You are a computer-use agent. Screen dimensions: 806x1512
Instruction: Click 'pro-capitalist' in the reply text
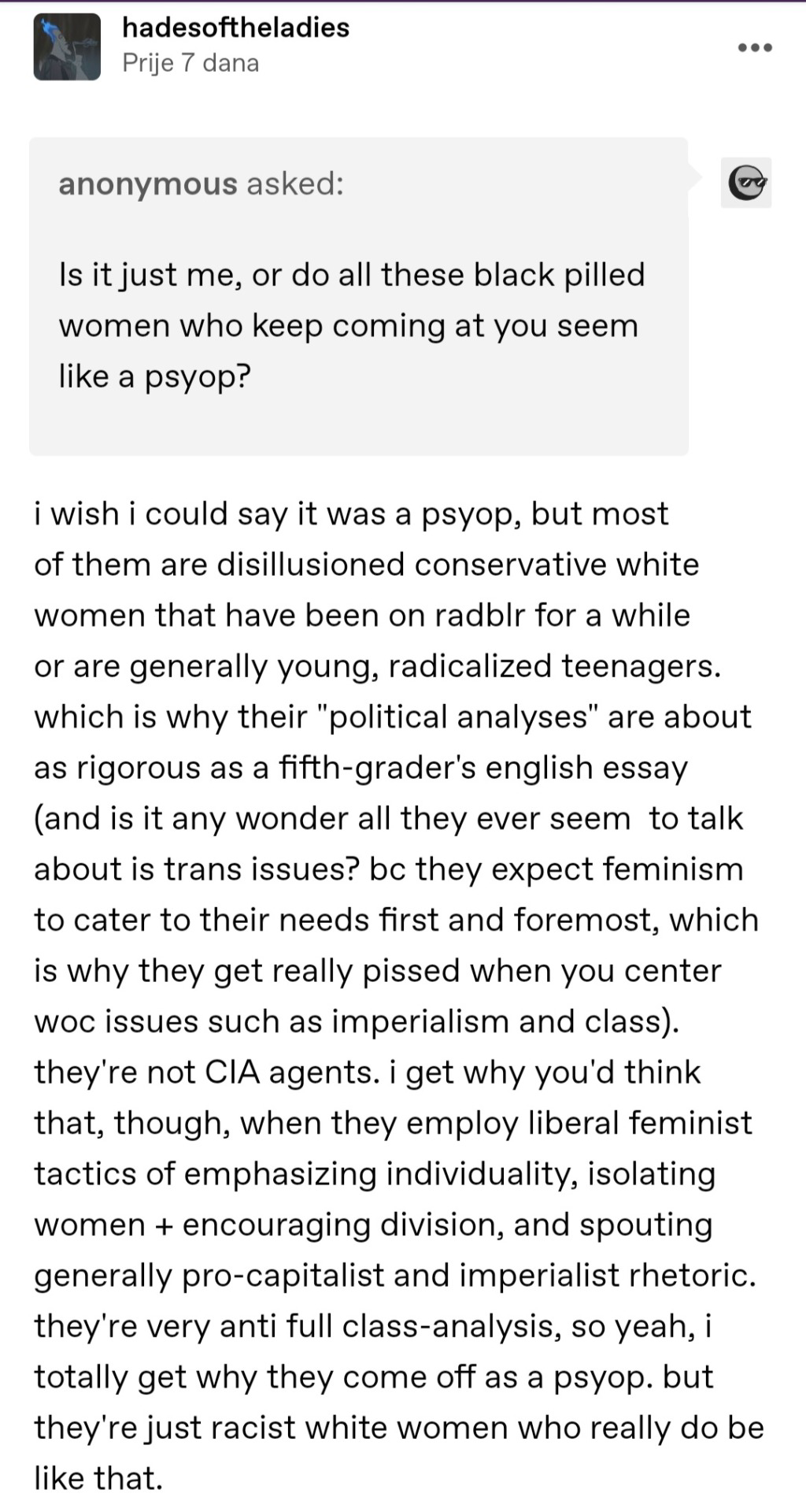(x=283, y=1276)
